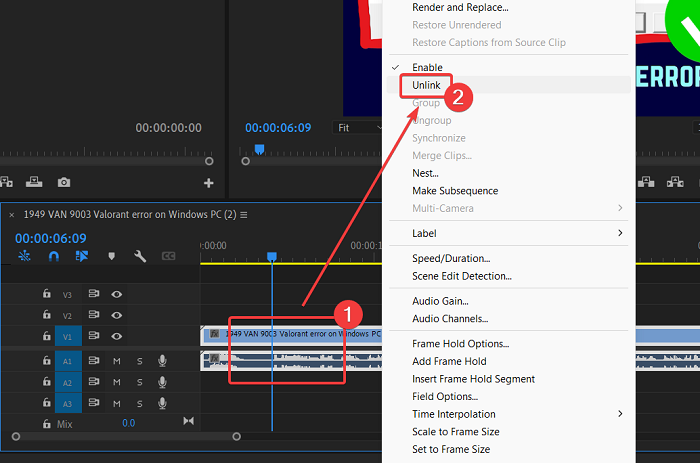The width and height of the screenshot is (700, 463).
Task: Toggle Snap in Timeline magnet icon
Action: (x=54, y=256)
